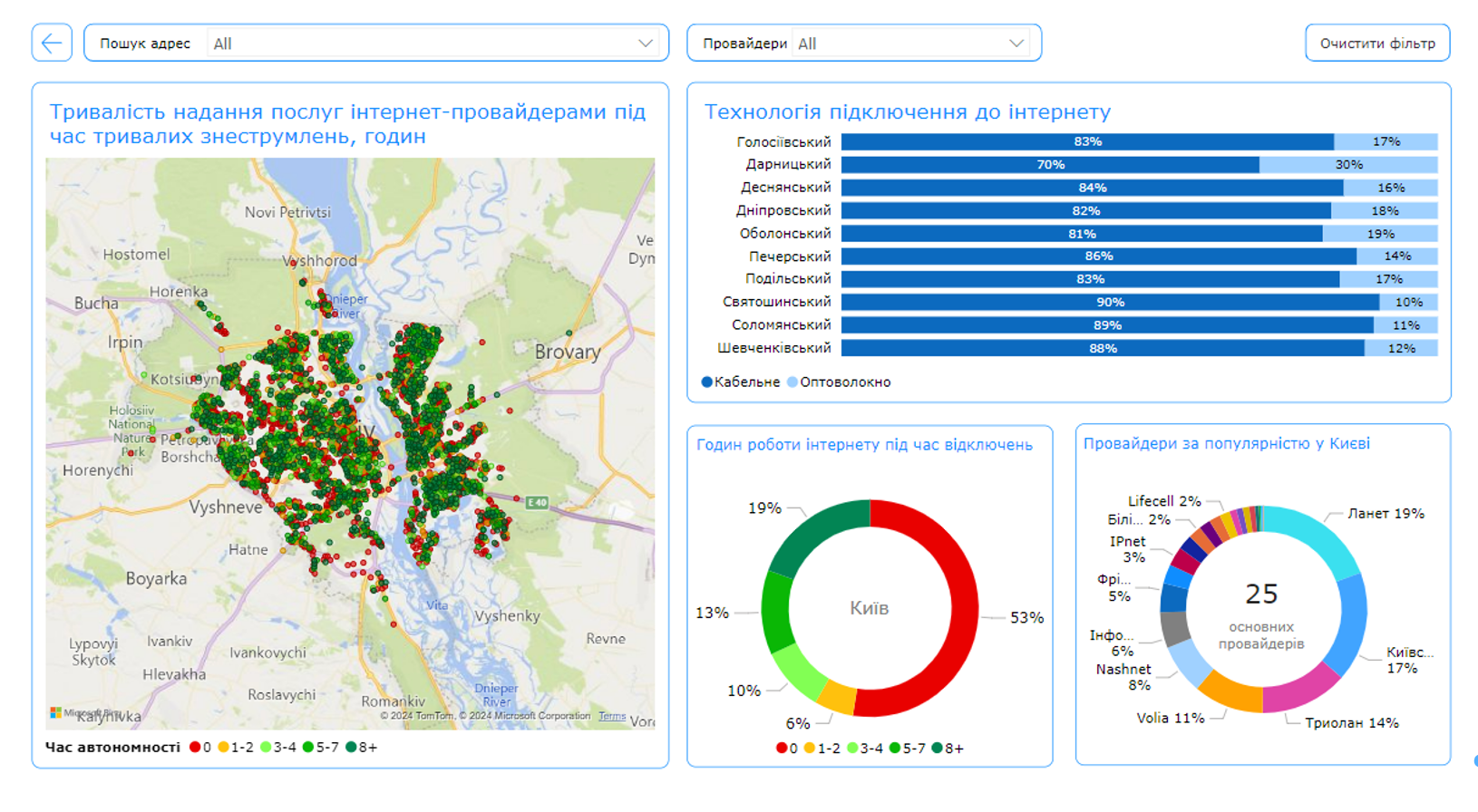Expand the Провайдери dropdown
The image size is (1478, 812).
tap(909, 43)
